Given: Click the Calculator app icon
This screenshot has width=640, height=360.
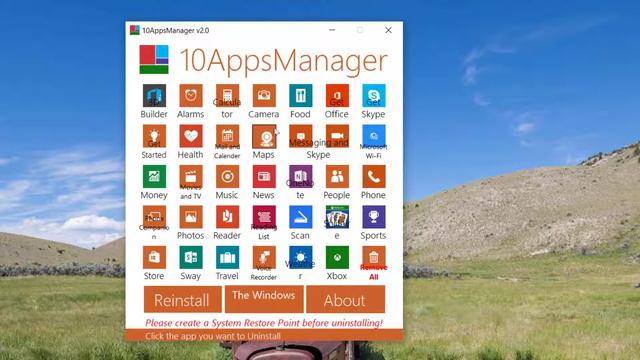Looking at the screenshot, I should pos(227,96).
